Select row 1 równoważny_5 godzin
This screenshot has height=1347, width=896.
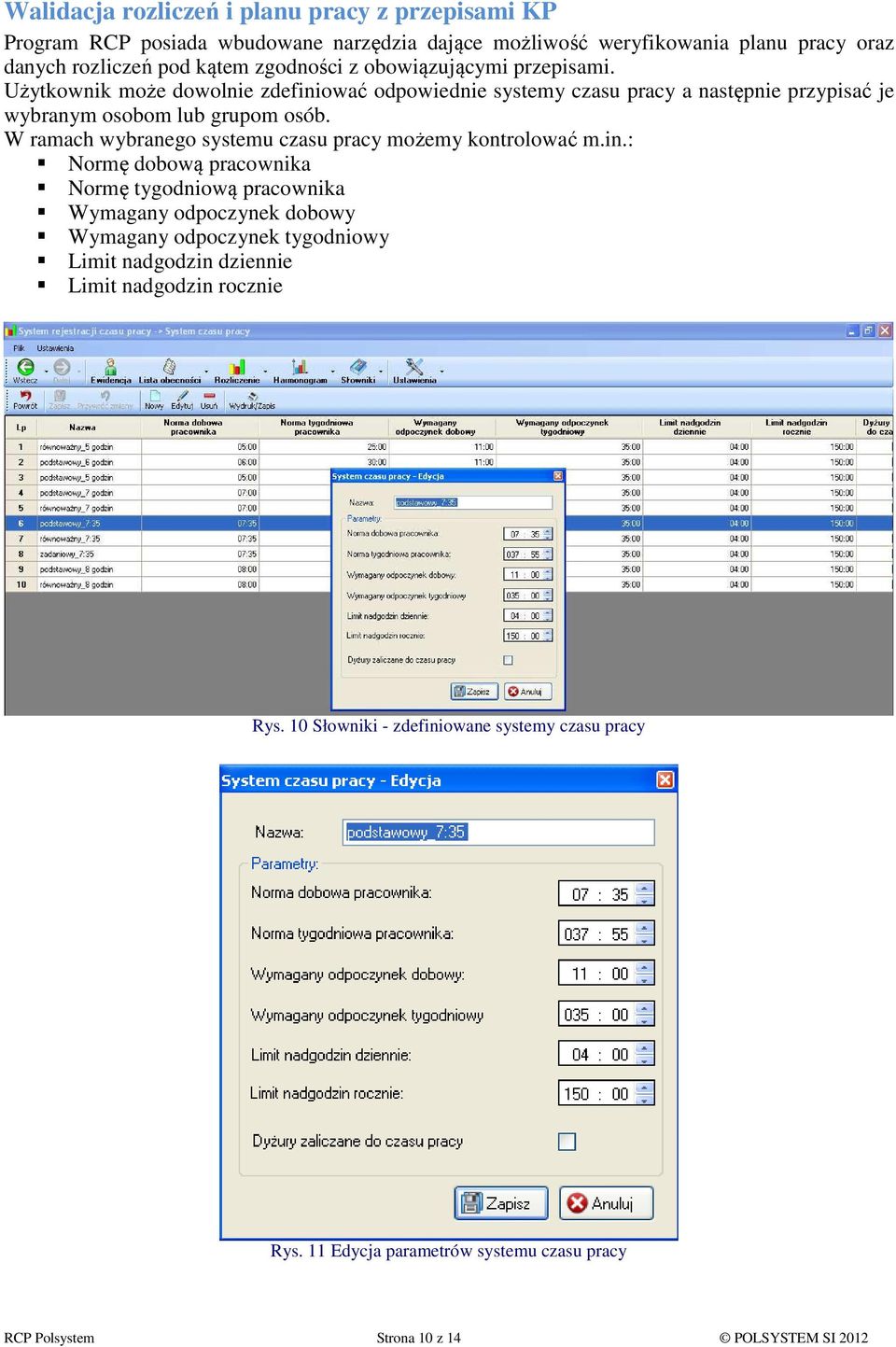point(449,447)
